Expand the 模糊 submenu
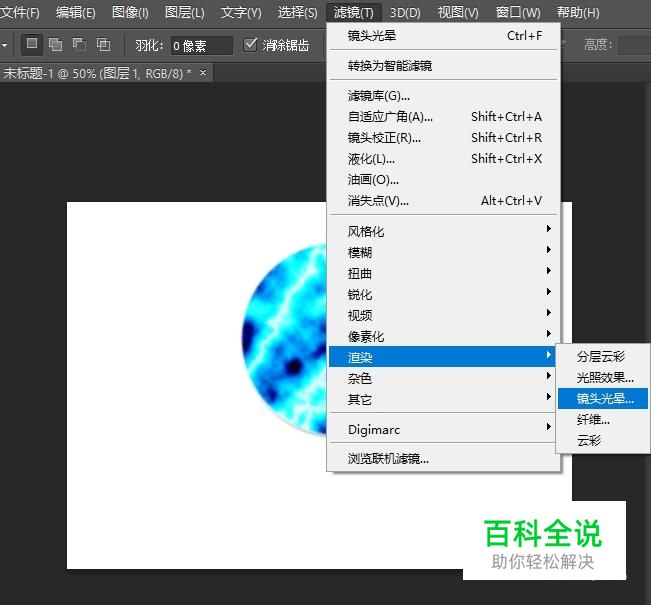Viewport: 651px width, 605px height. [x=443, y=252]
